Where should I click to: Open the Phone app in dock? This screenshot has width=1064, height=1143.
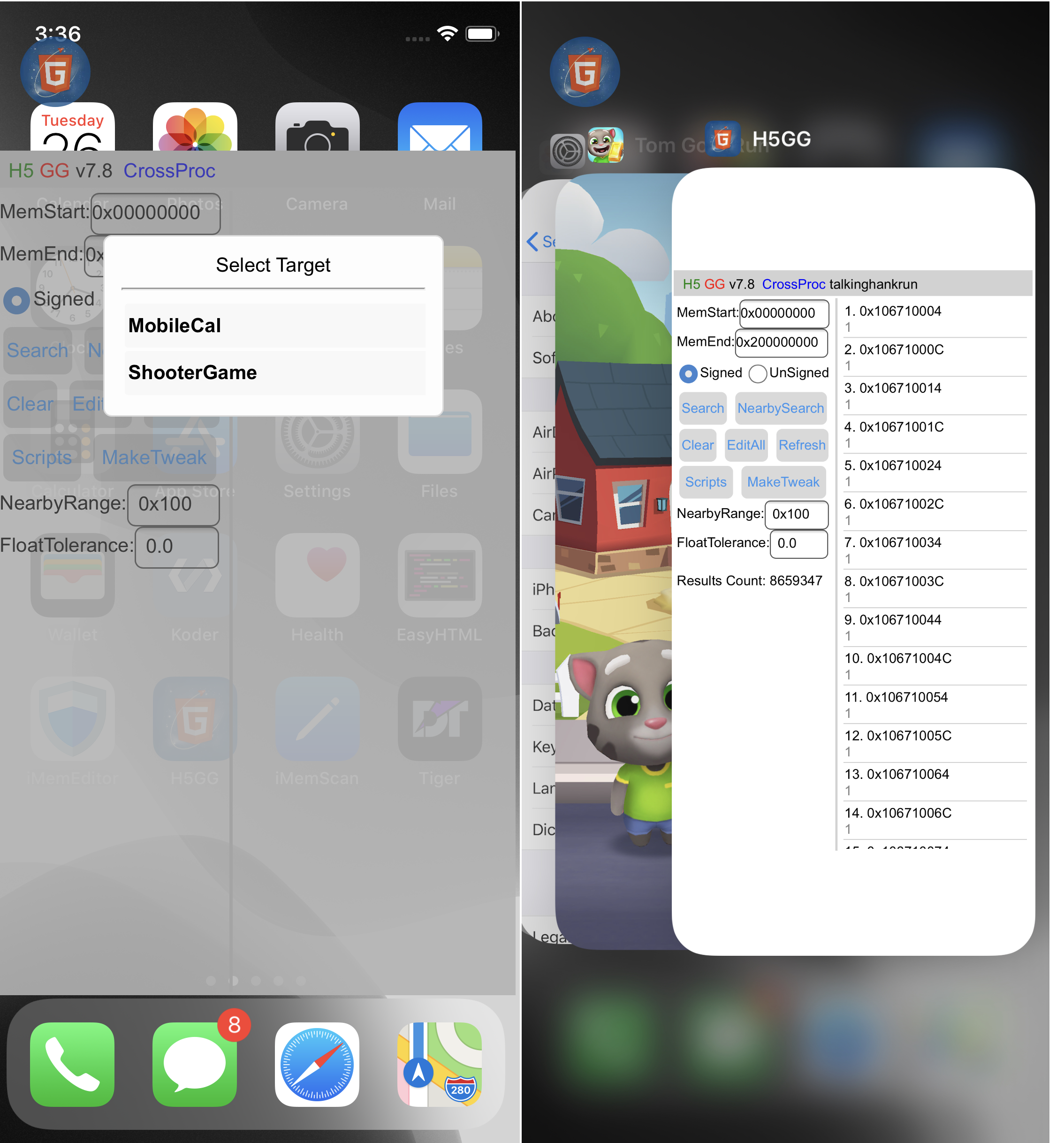[72, 1064]
